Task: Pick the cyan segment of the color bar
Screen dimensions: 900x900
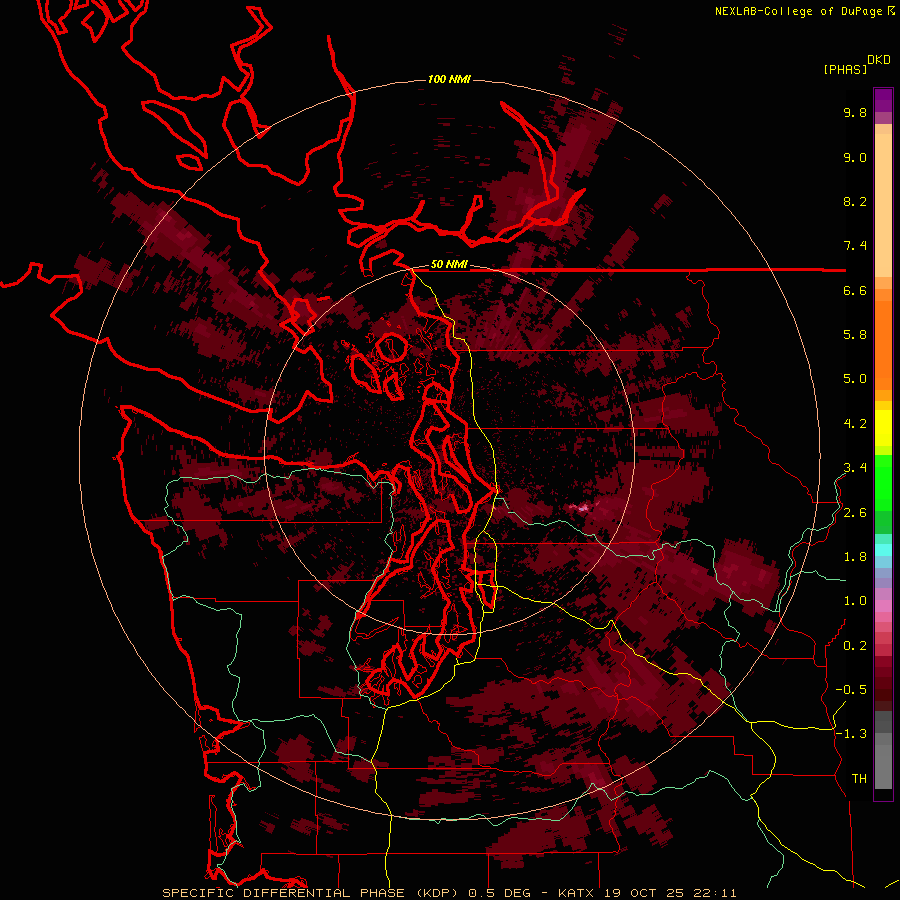Action: (x=883, y=550)
